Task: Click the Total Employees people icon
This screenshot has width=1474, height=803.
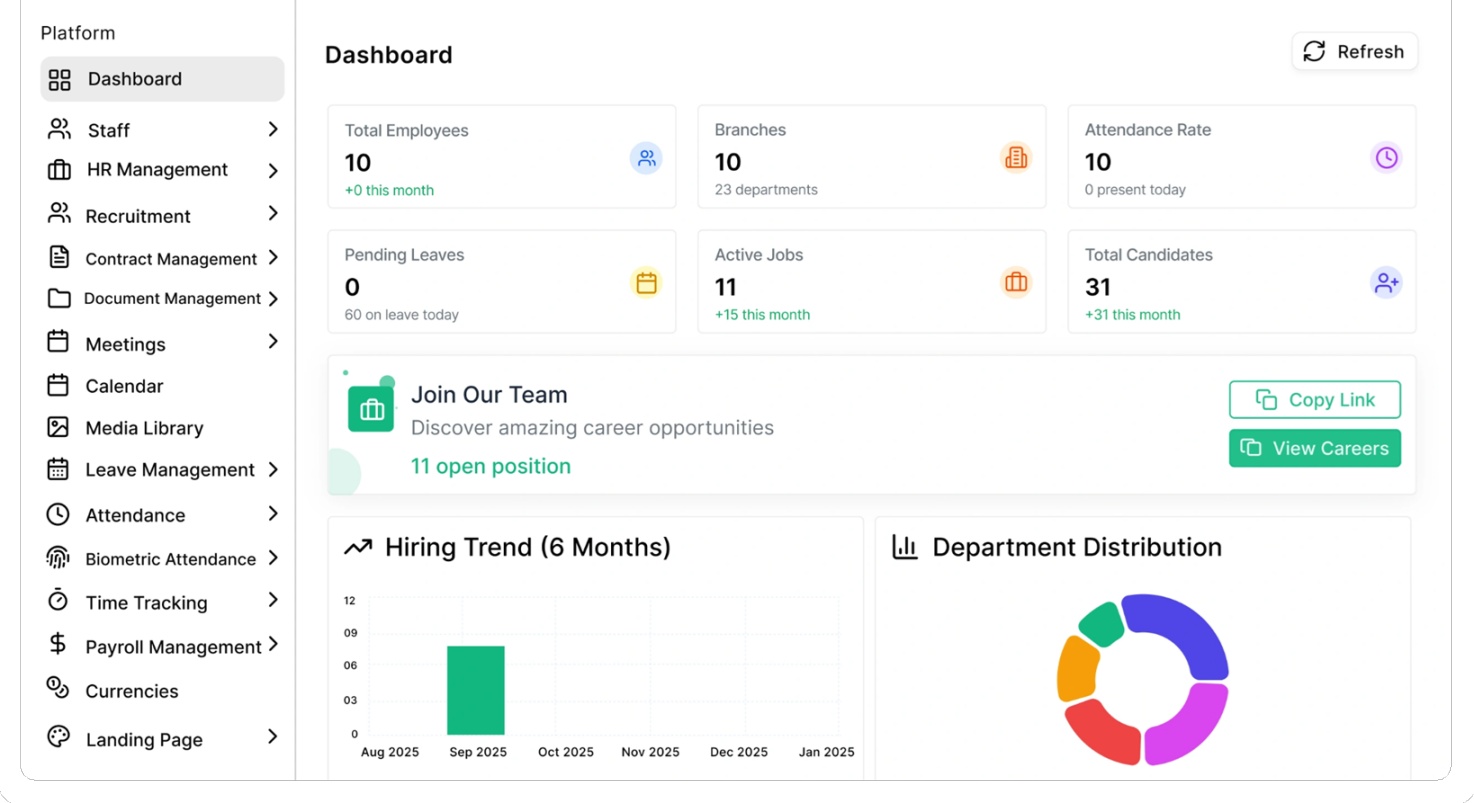Action: click(646, 158)
